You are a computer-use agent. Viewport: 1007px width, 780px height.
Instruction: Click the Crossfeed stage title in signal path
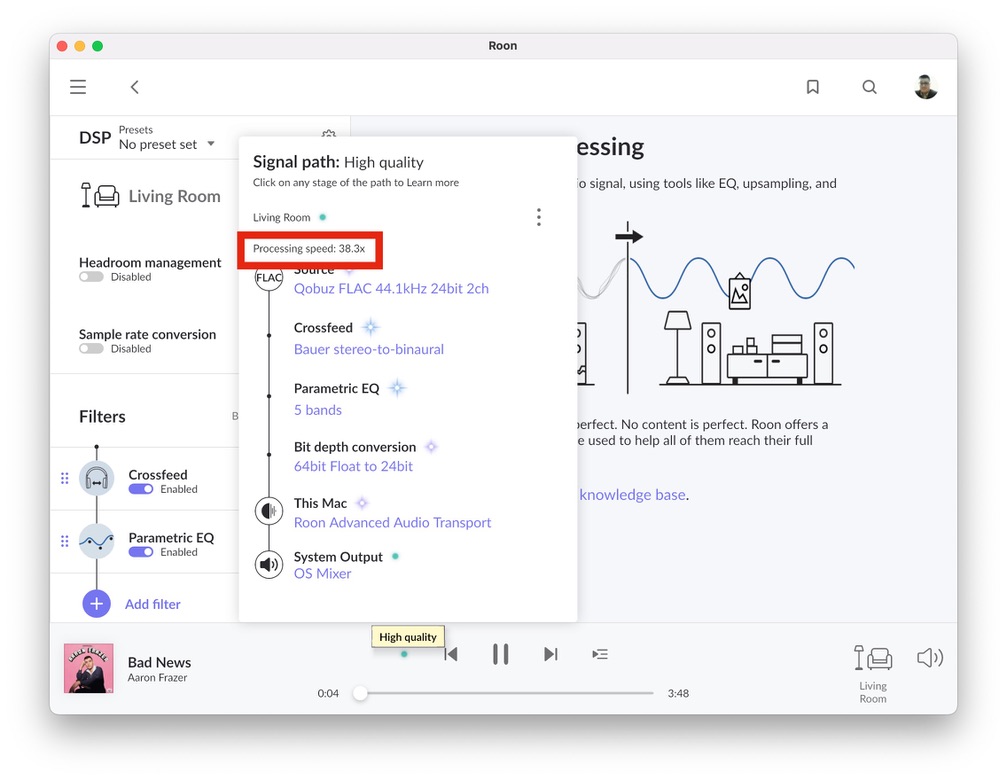[x=323, y=327]
